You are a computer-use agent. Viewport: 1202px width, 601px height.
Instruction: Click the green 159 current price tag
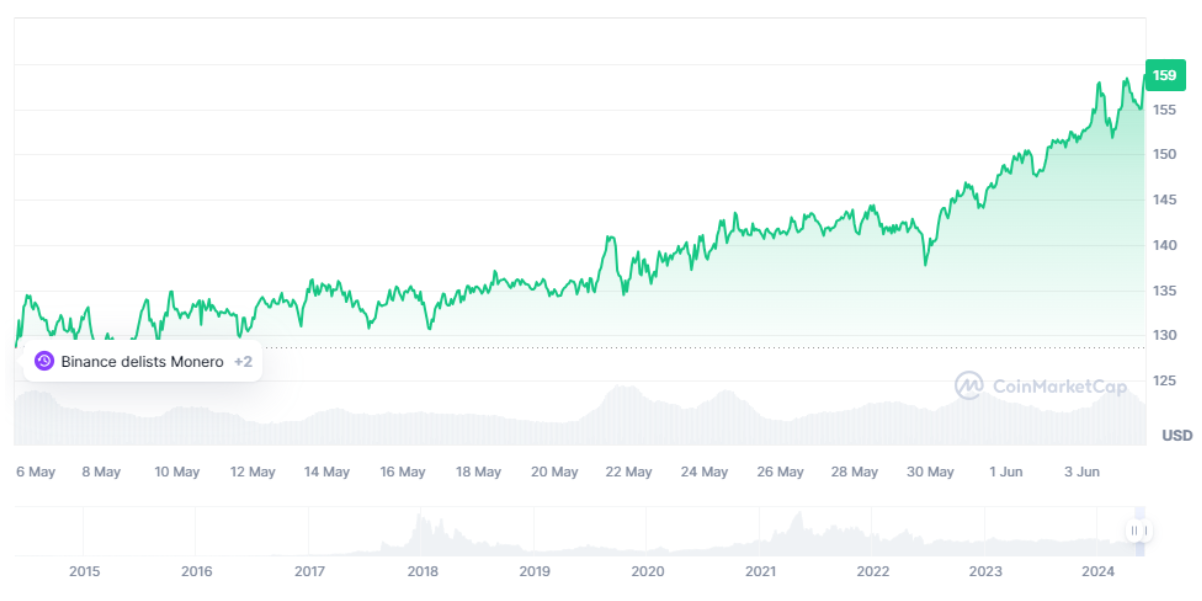[1165, 75]
